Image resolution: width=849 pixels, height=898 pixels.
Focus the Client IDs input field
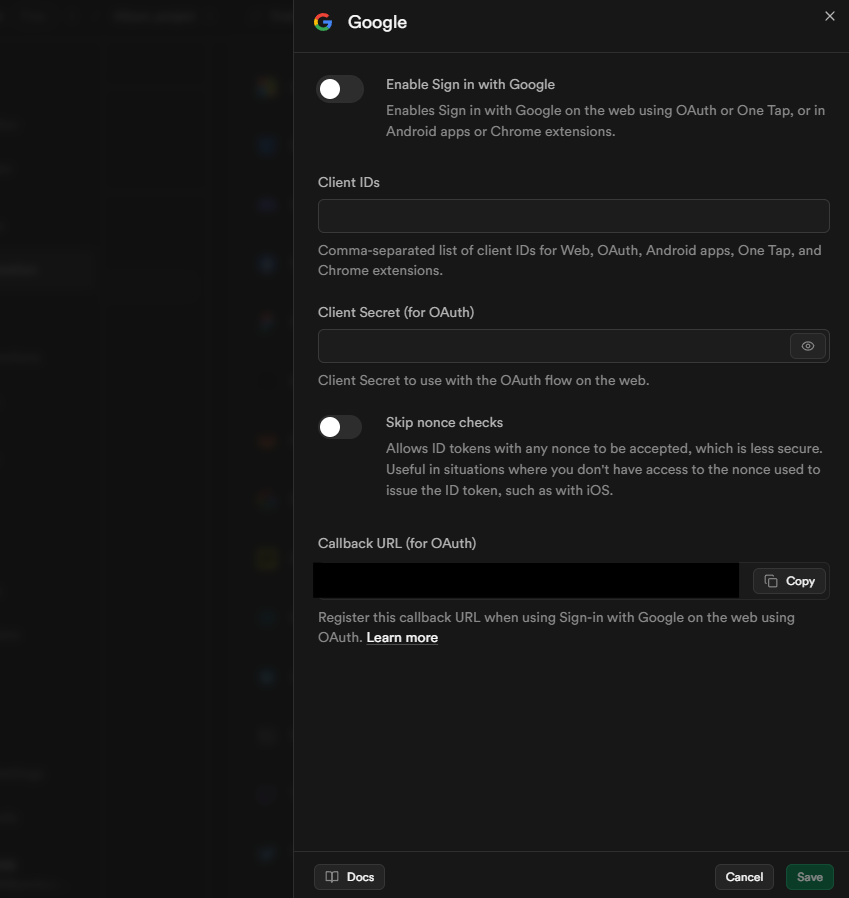[x=573, y=216]
